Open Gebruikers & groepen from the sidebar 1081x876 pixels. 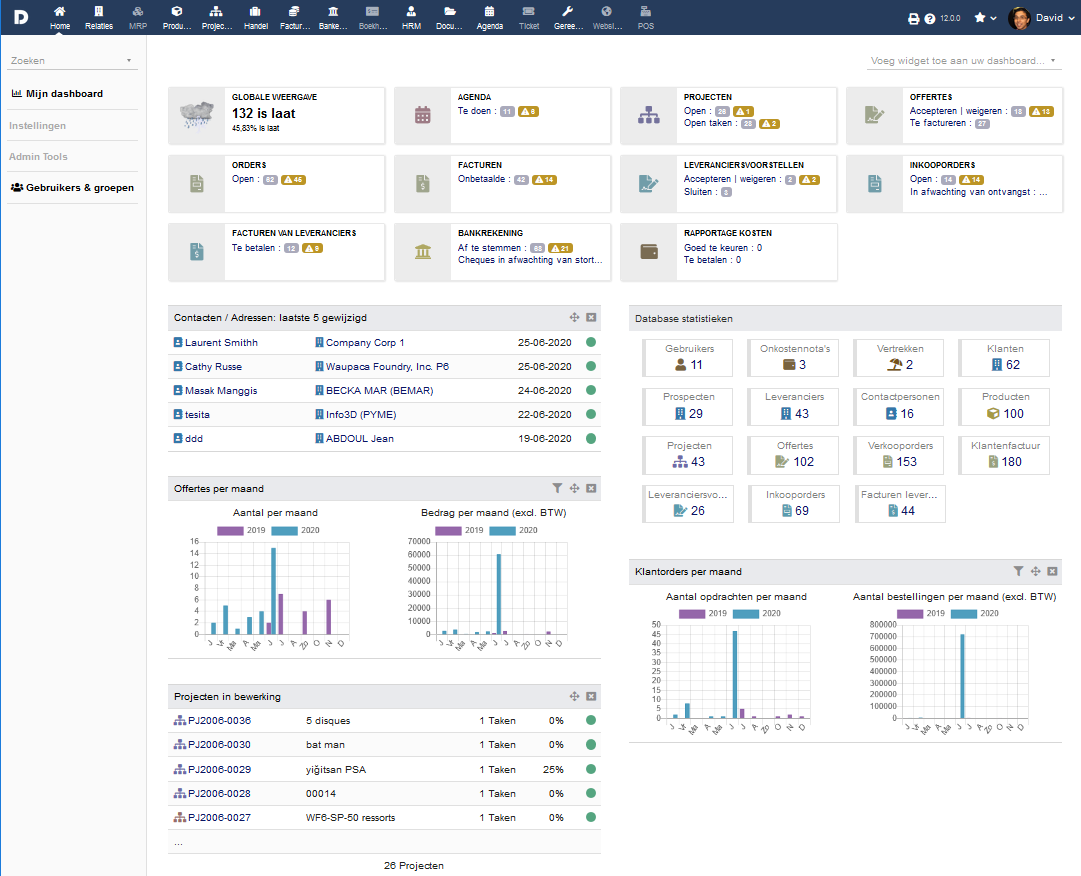(72, 186)
